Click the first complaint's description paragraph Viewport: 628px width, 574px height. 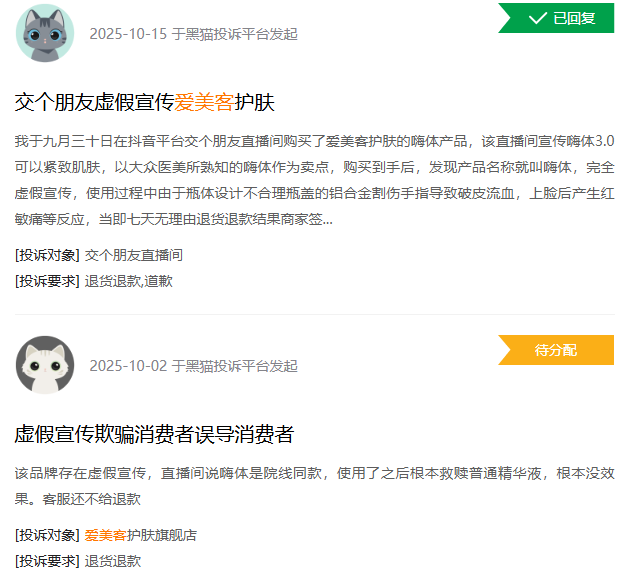coord(314,180)
